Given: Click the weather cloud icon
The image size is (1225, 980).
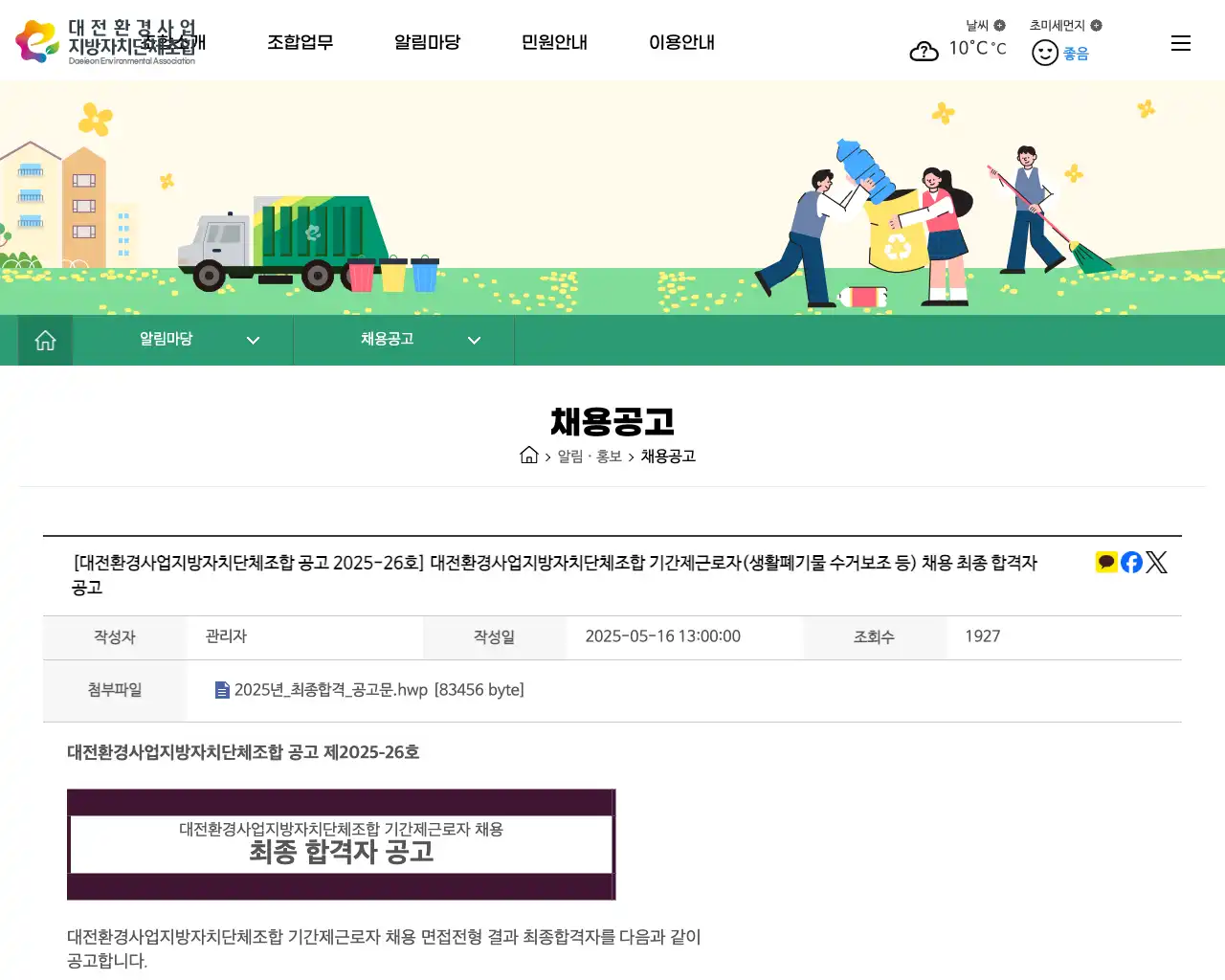Looking at the screenshot, I should click(924, 52).
